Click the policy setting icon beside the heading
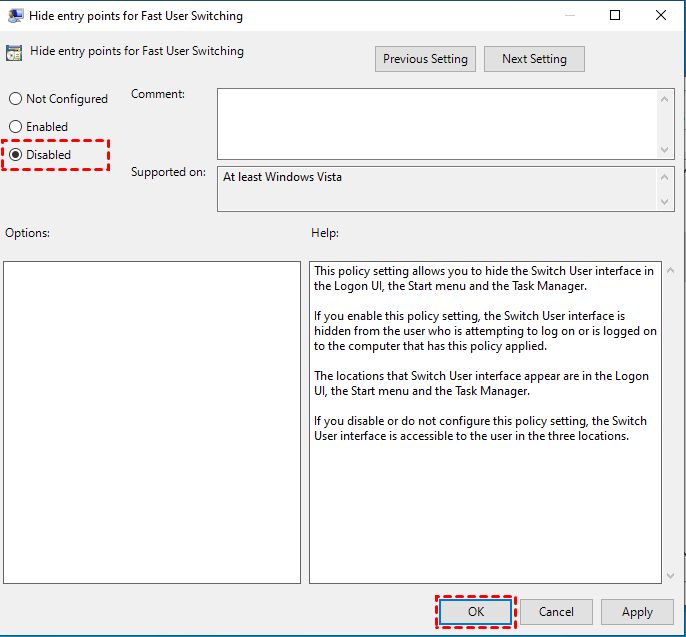Screen dimensions: 686x637 [x=15, y=53]
